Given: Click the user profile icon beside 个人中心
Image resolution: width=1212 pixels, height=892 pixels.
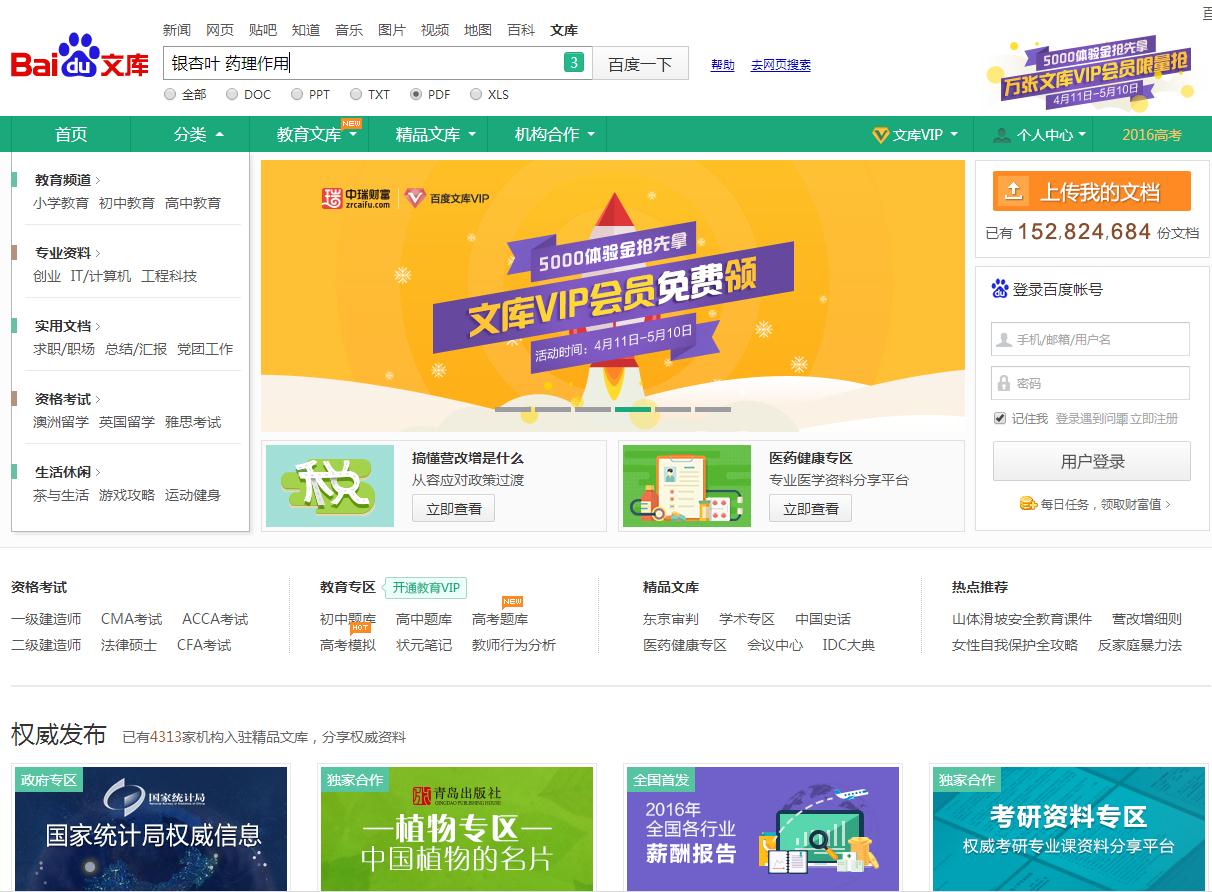Looking at the screenshot, I should point(1001,135).
